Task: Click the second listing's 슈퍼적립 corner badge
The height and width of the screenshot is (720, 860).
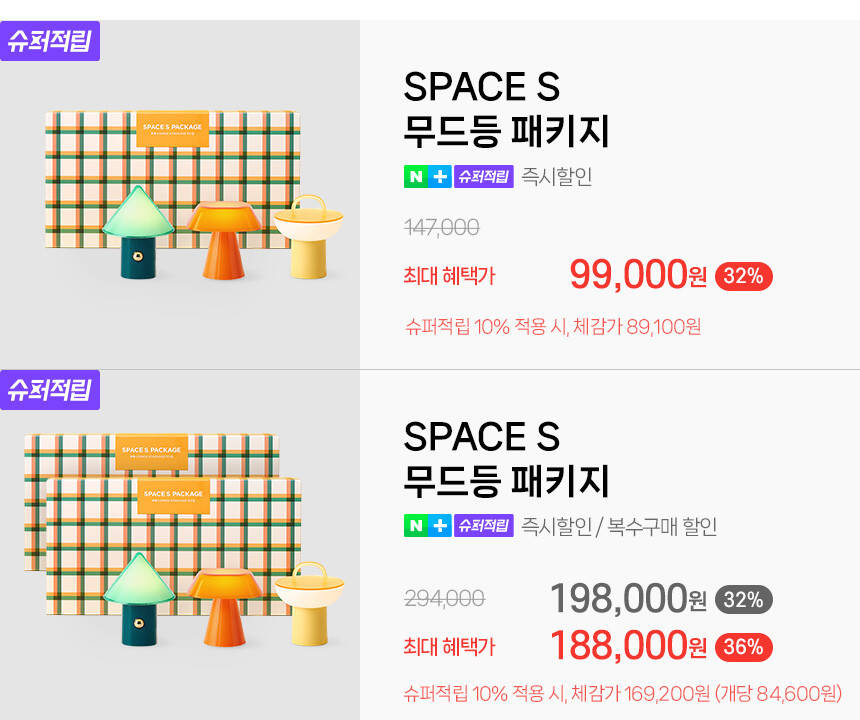Action: [x=50, y=390]
